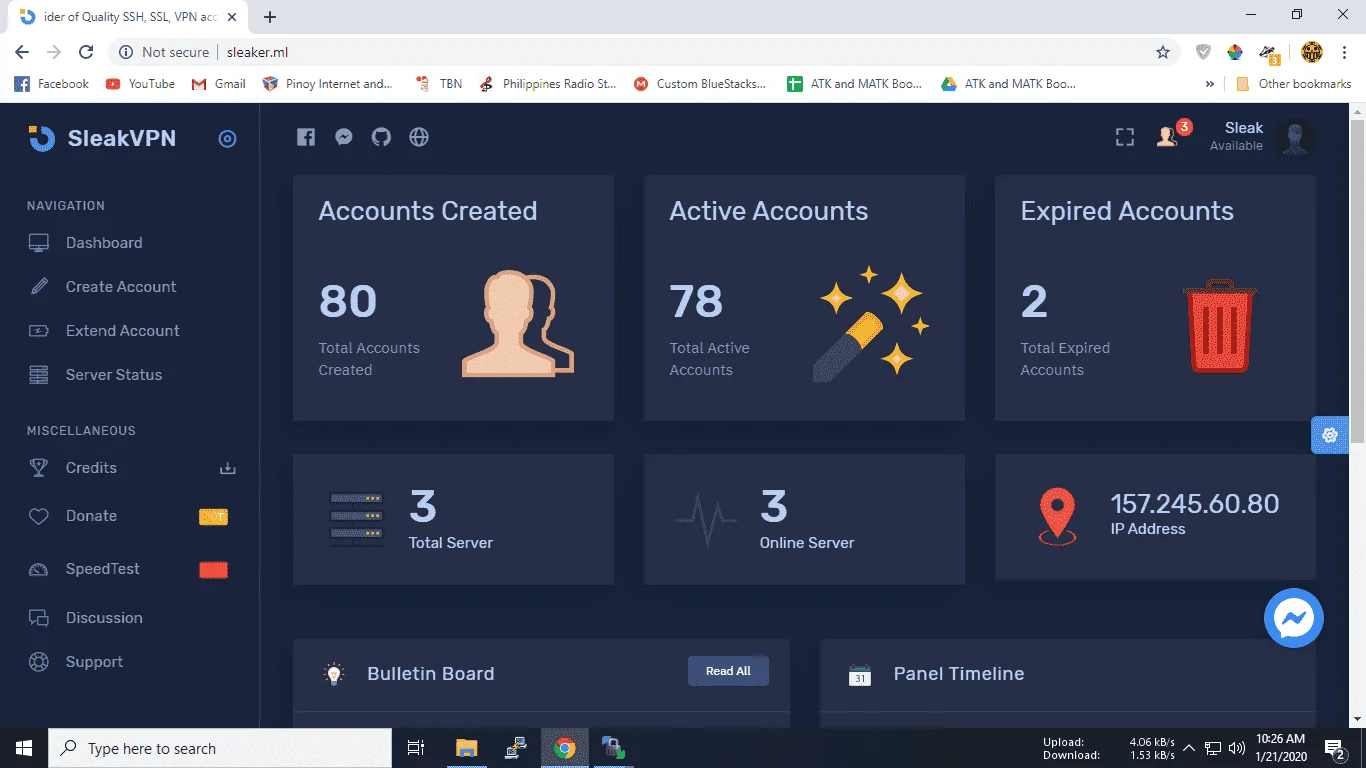
Task: Click the red badge beside SpeedTest
Action: [x=214, y=570]
